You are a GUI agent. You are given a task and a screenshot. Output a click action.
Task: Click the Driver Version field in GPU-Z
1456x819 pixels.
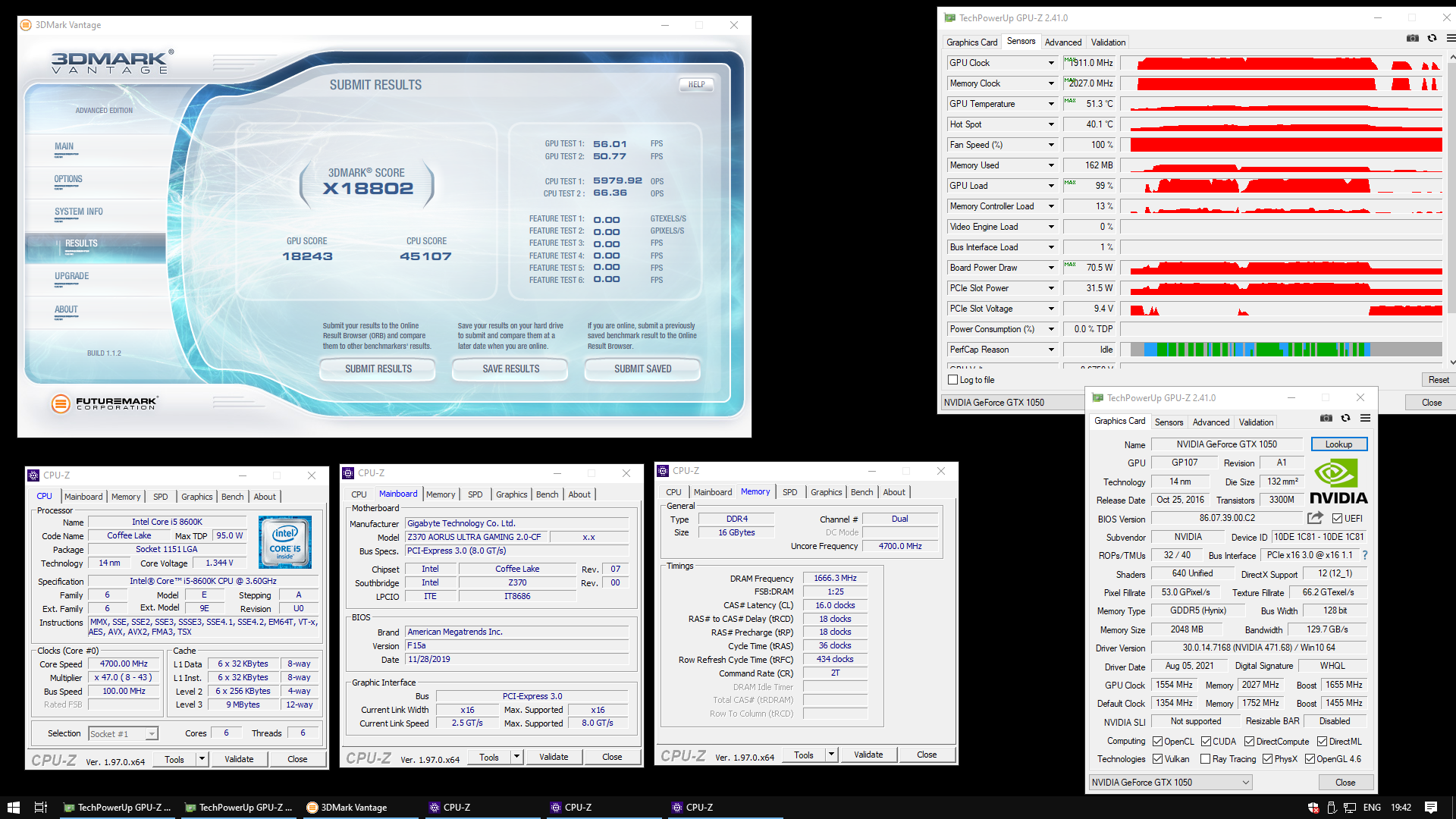(1259, 648)
